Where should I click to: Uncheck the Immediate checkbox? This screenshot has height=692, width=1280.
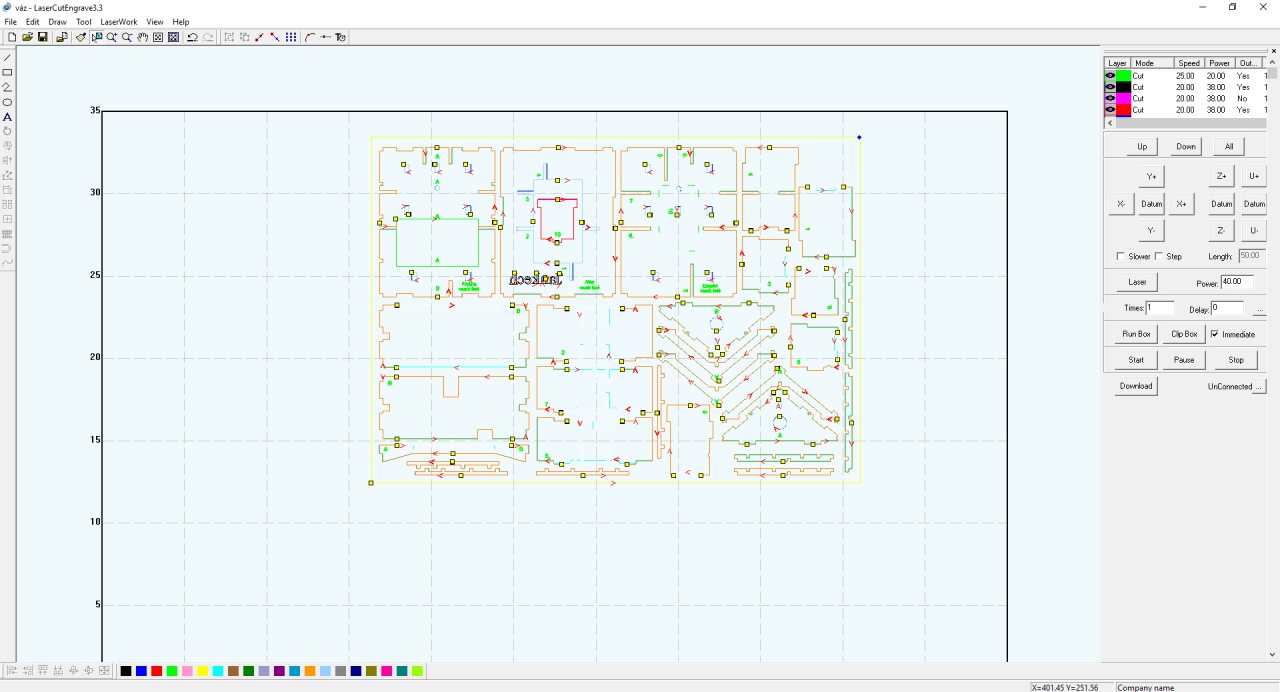1215,334
